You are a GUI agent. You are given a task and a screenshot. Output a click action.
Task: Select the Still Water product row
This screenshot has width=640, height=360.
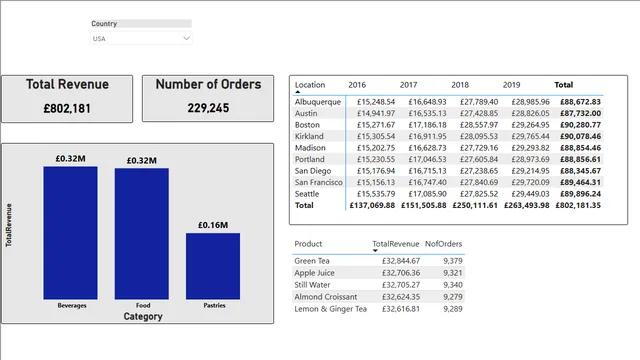coord(378,285)
